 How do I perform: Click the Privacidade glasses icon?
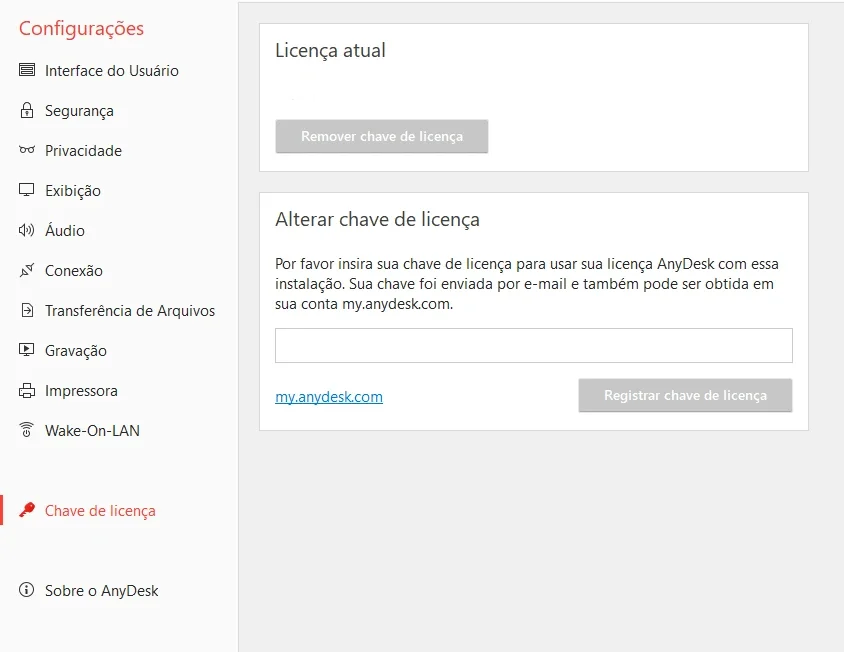point(27,150)
